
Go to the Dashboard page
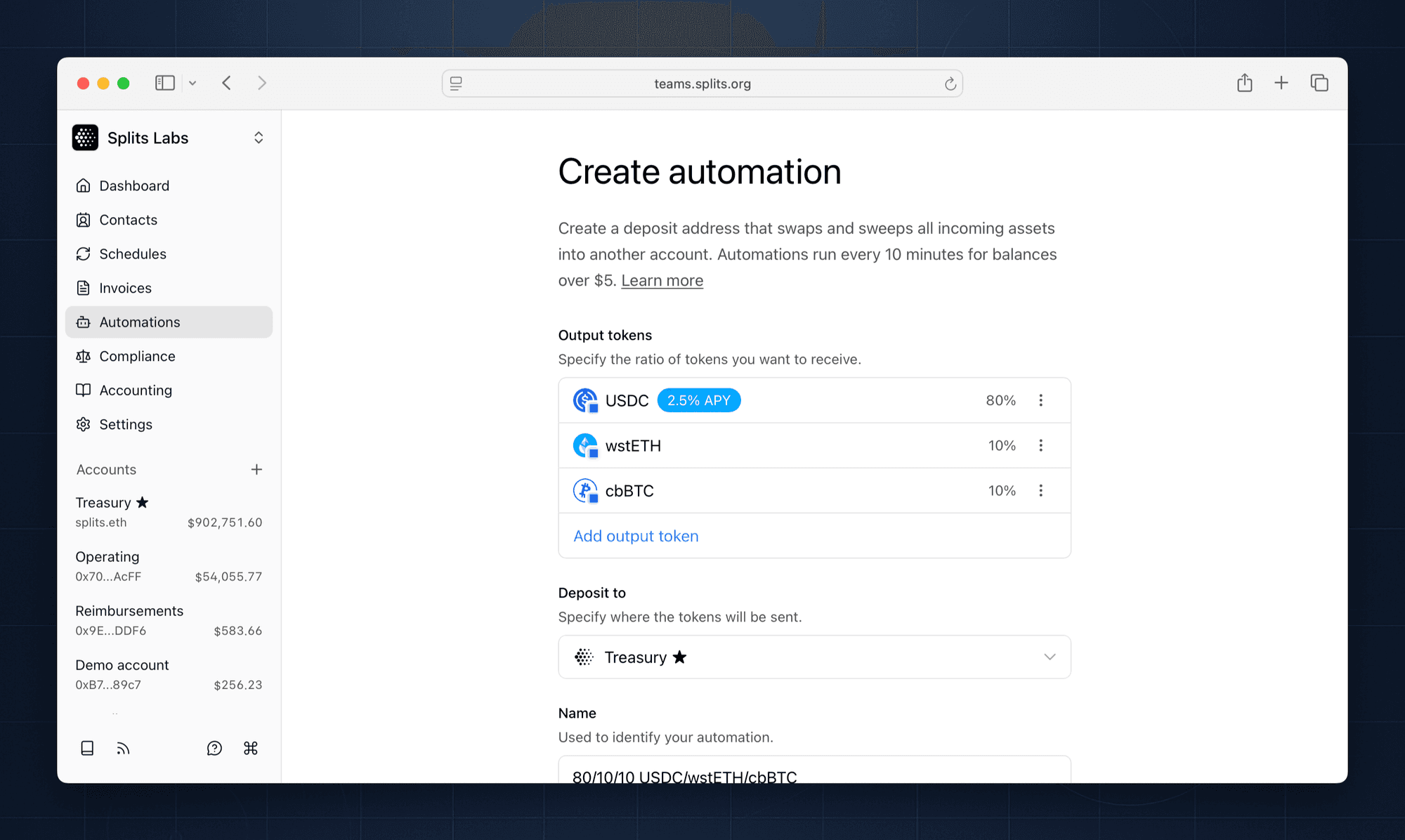(133, 185)
